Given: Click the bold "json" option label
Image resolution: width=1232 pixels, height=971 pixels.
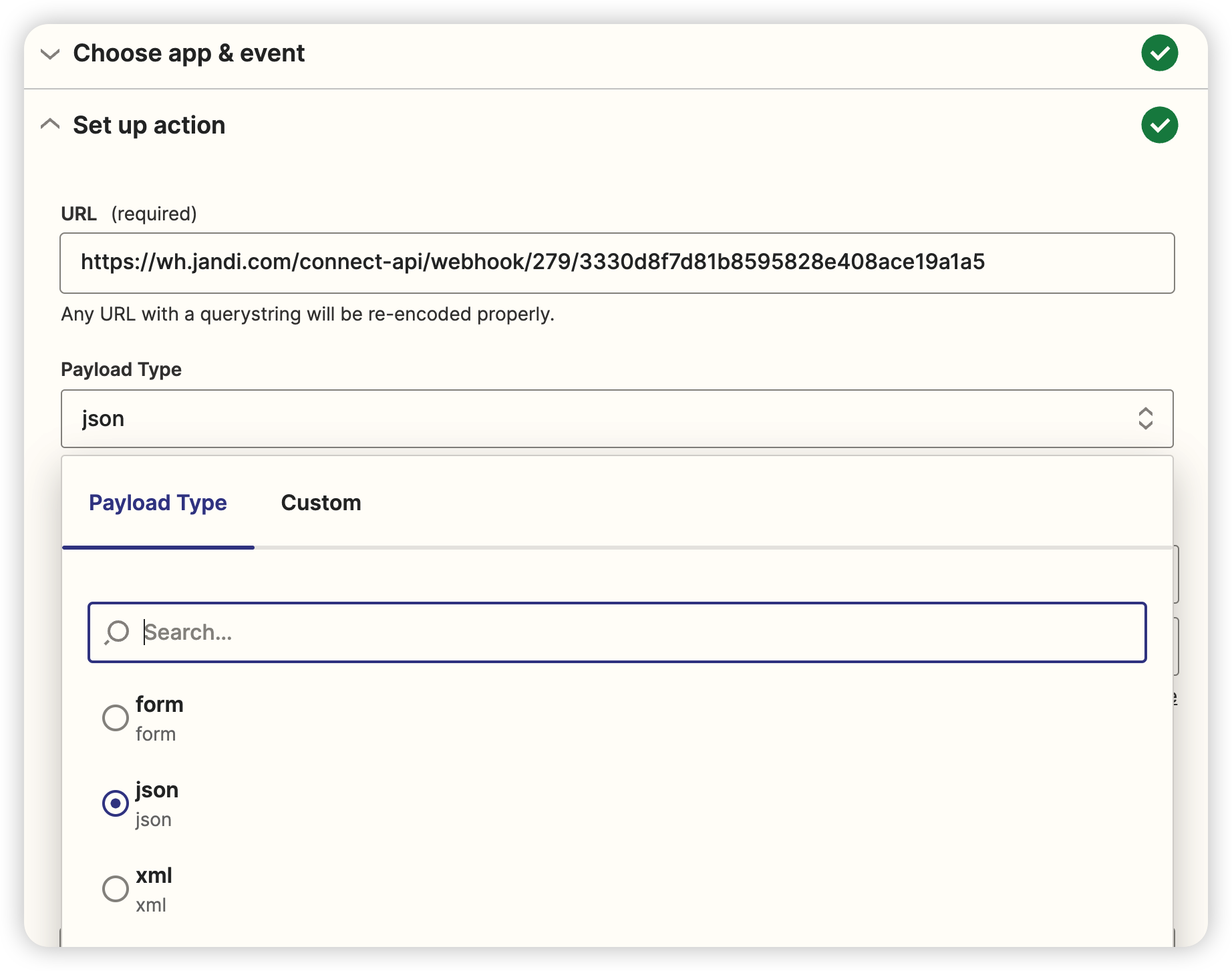Looking at the screenshot, I should tap(157, 790).
